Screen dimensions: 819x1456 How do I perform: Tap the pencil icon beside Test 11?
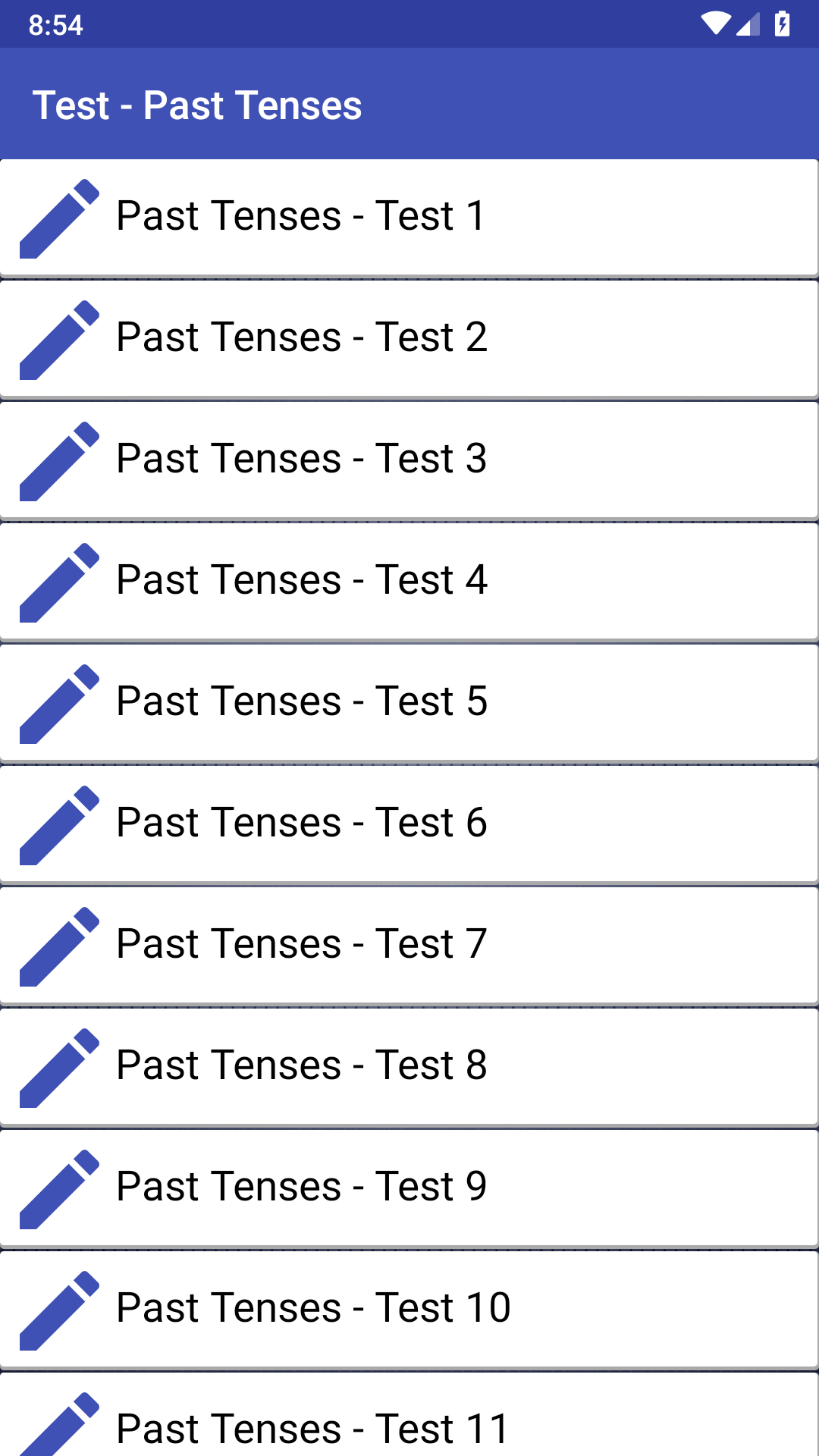59,1424
